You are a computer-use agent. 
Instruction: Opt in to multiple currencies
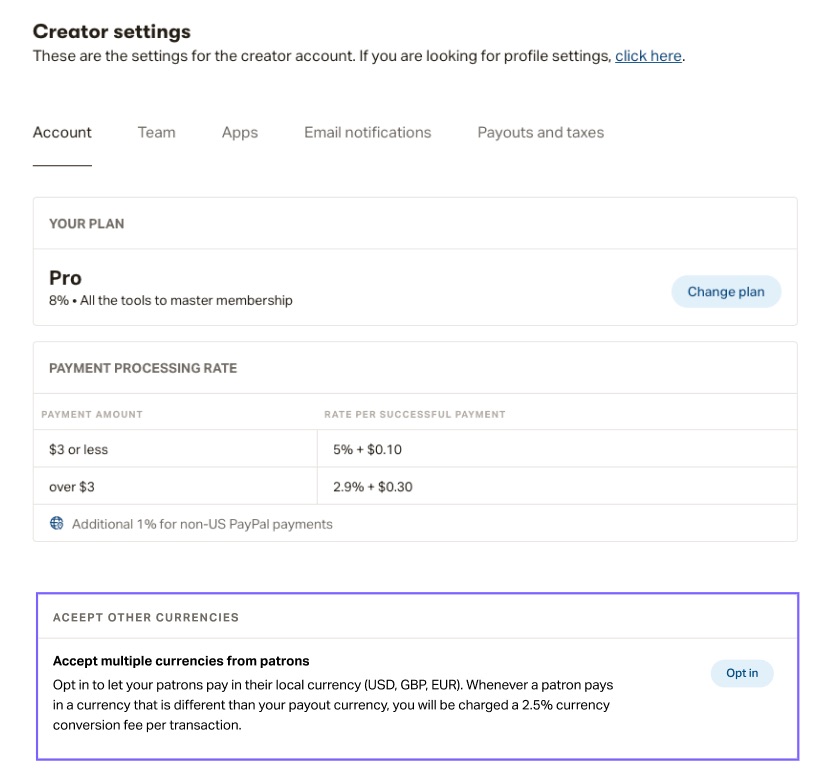click(742, 673)
